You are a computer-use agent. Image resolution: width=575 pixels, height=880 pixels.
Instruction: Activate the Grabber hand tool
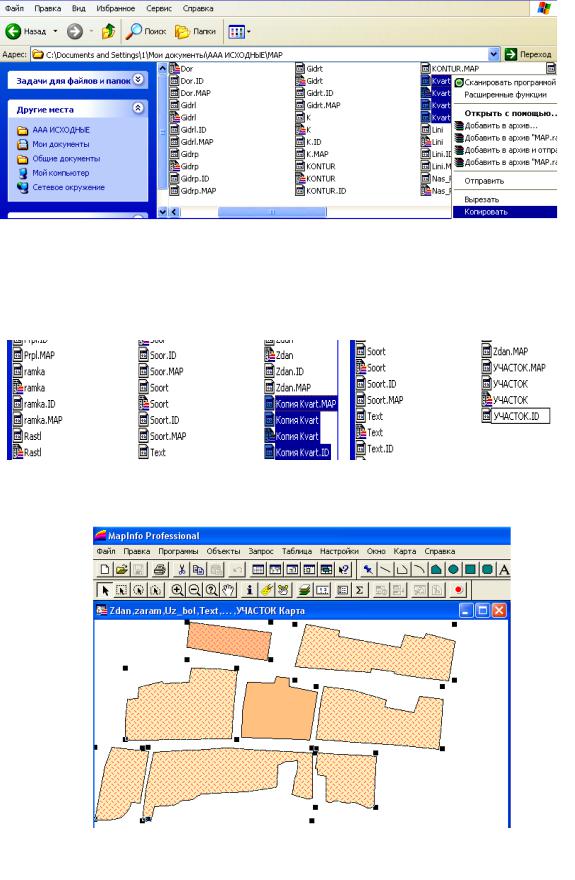(228, 590)
